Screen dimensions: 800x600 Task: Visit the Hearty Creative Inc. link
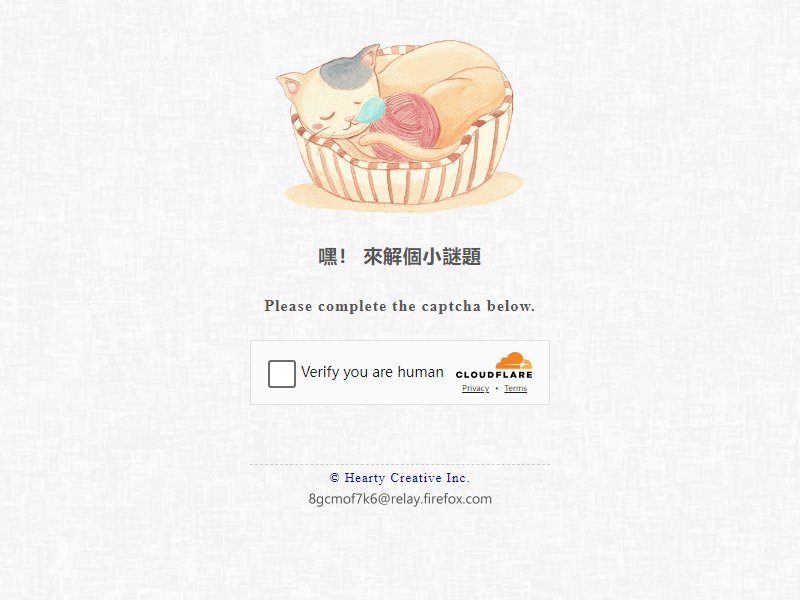(x=399, y=478)
